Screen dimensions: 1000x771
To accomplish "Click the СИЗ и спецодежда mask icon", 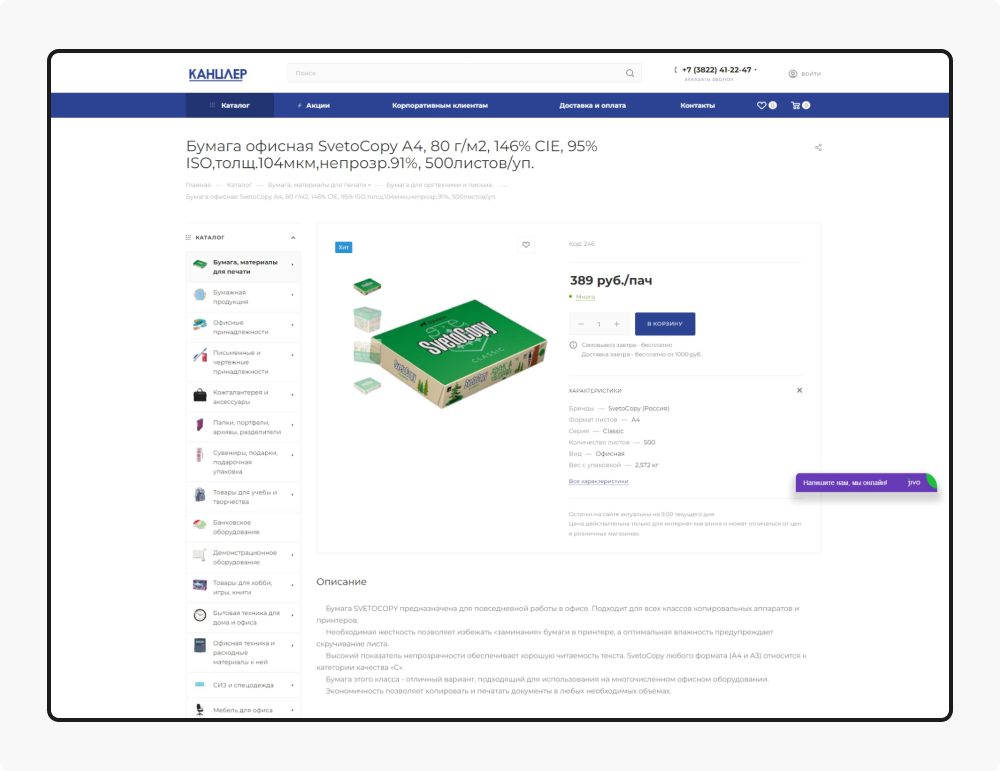I will 200,684.
